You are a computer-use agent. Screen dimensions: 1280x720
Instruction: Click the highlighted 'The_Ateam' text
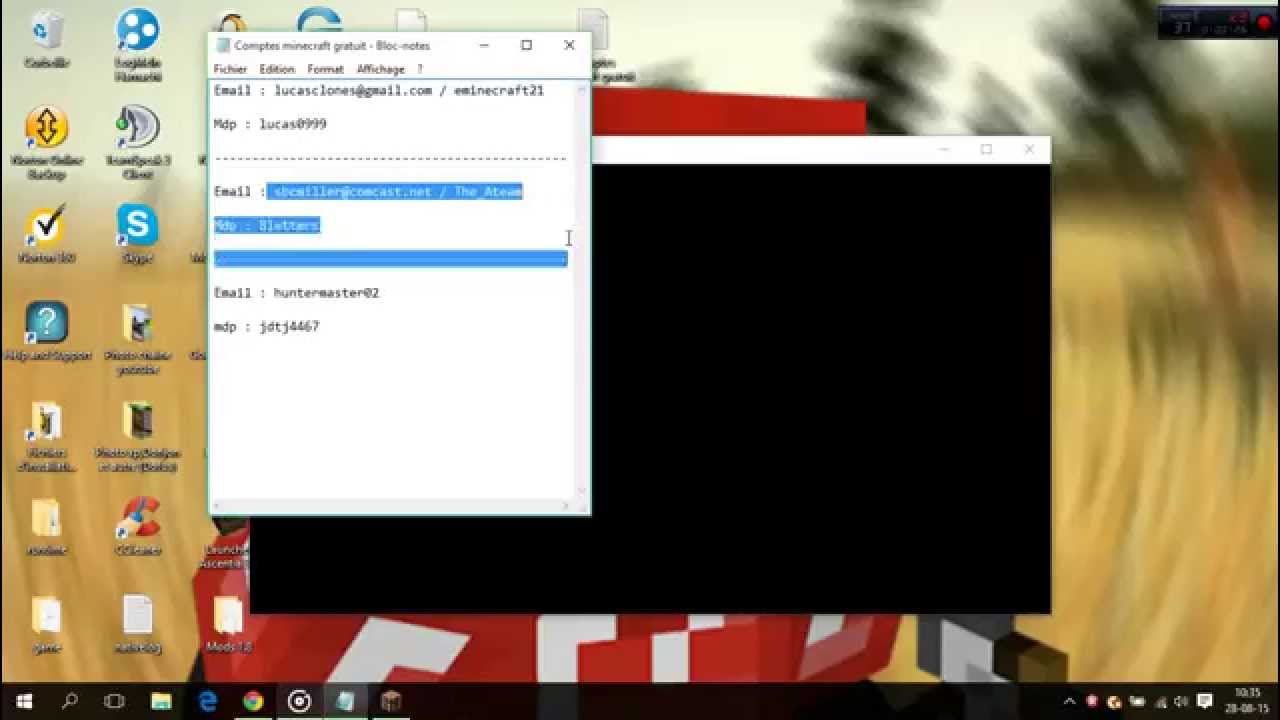488,191
